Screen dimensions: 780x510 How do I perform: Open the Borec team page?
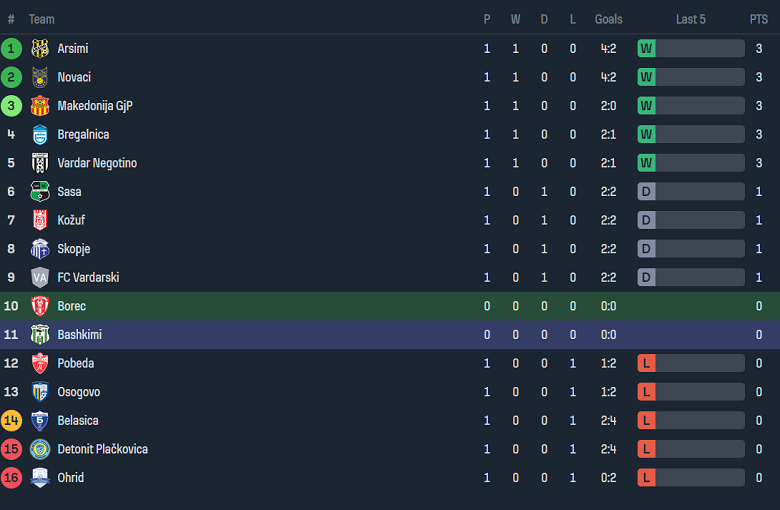(x=71, y=306)
